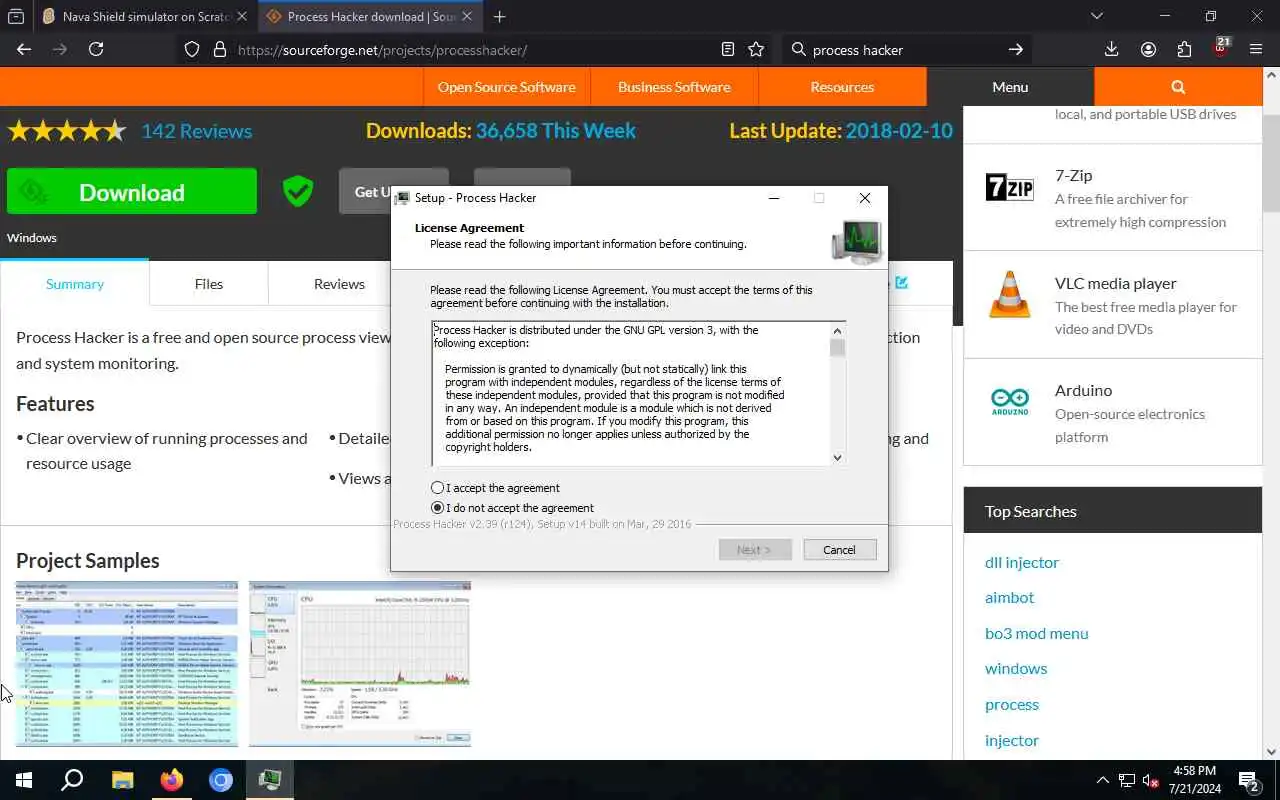
Task: Click the site padlock security icon
Action: pyautogui.click(x=220, y=49)
